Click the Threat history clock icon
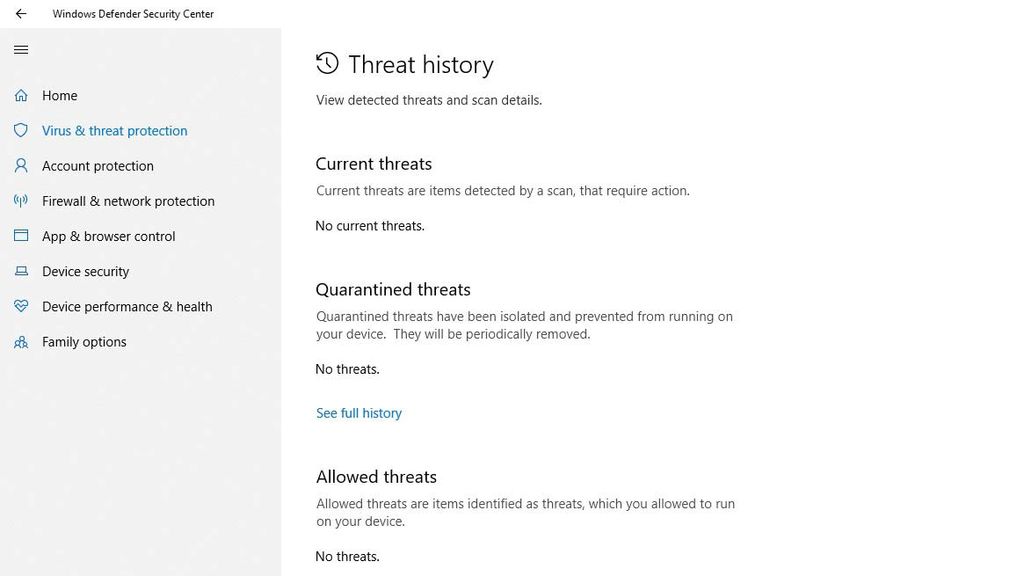 pyautogui.click(x=326, y=63)
